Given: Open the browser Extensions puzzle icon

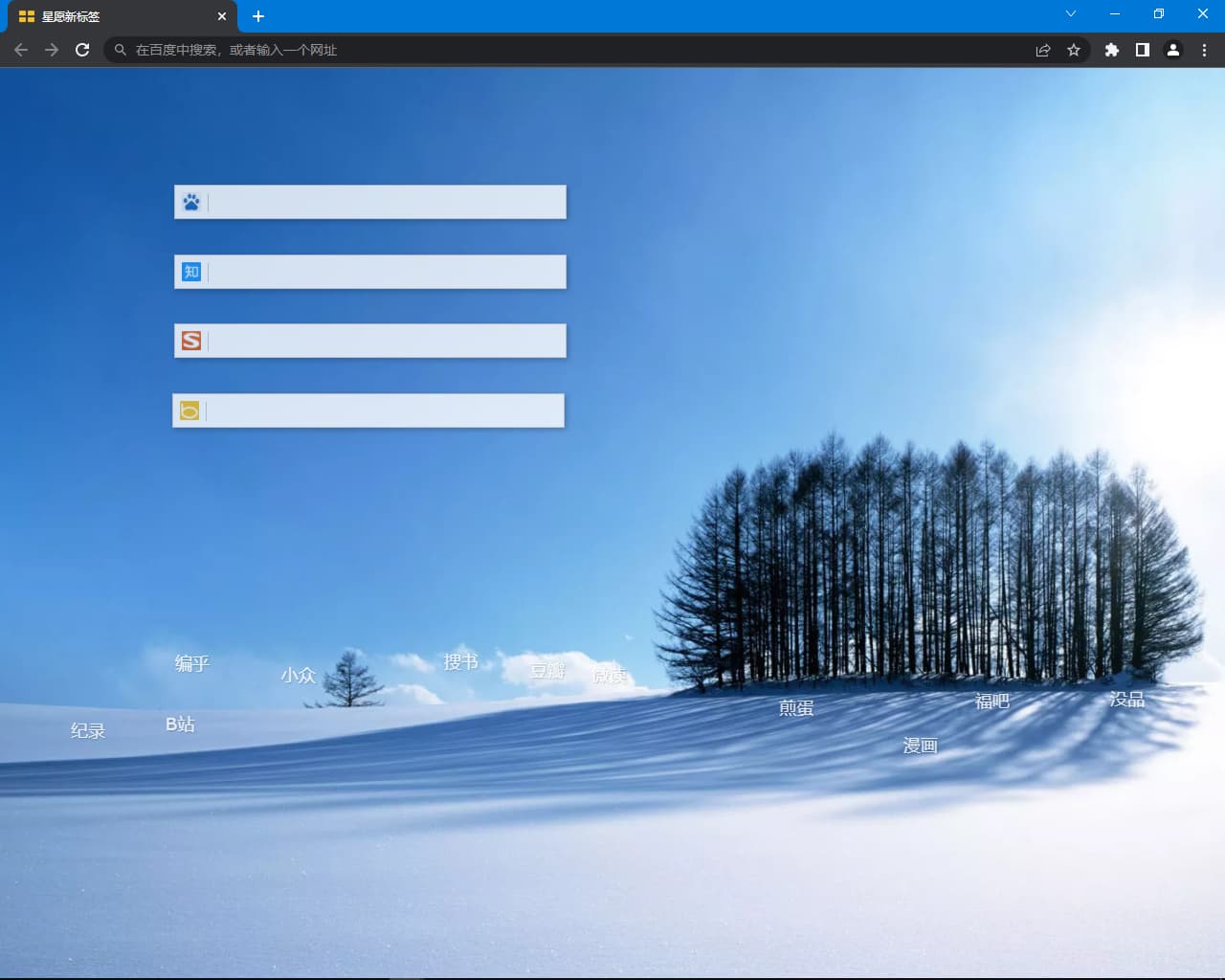Looking at the screenshot, I should pos(1111,50).
